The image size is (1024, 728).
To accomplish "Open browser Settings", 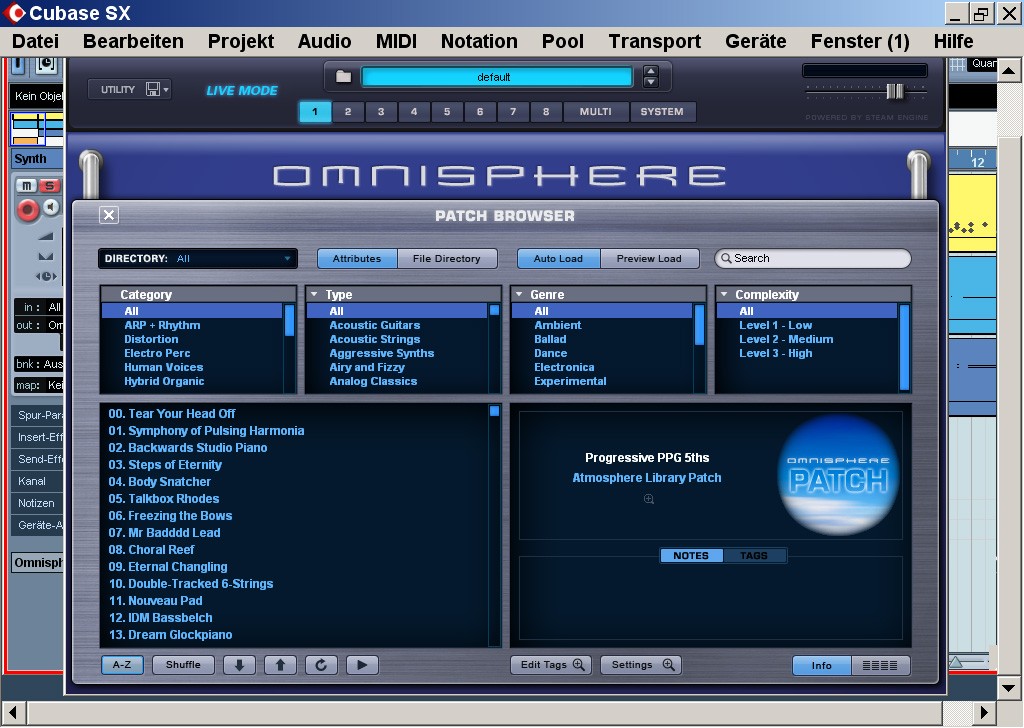I will (641, 665).
